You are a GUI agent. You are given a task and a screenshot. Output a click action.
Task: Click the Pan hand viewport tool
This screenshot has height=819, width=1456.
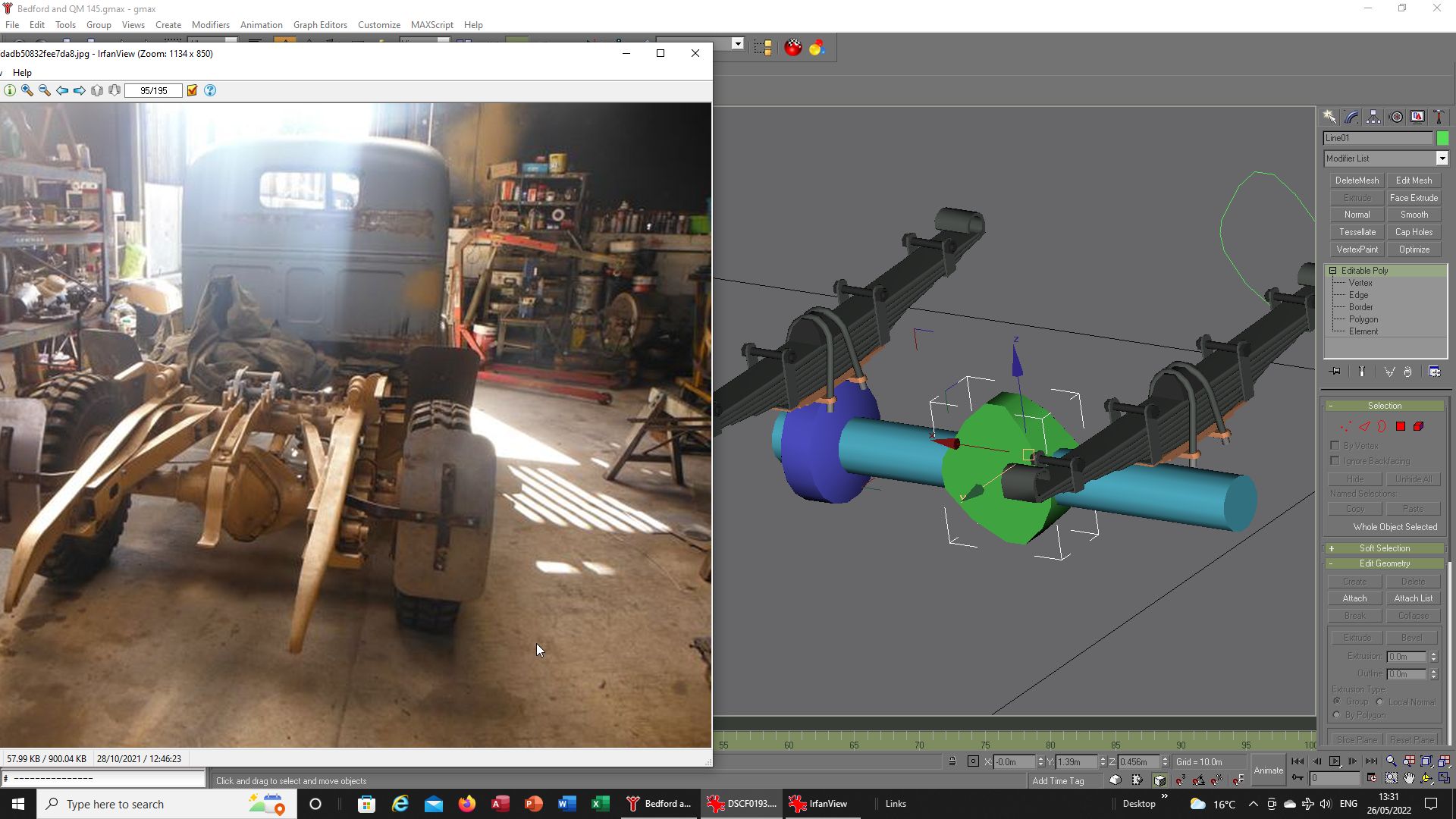[x=1409, y=778]
